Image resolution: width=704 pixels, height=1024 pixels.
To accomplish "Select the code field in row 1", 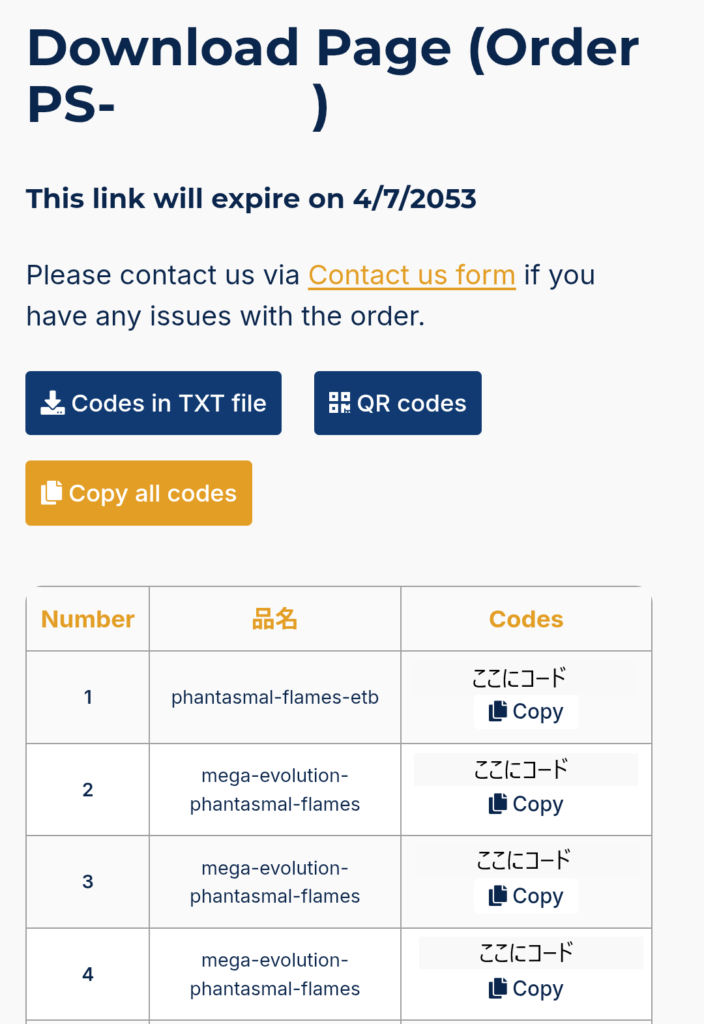I will click(x=525, y=680).
